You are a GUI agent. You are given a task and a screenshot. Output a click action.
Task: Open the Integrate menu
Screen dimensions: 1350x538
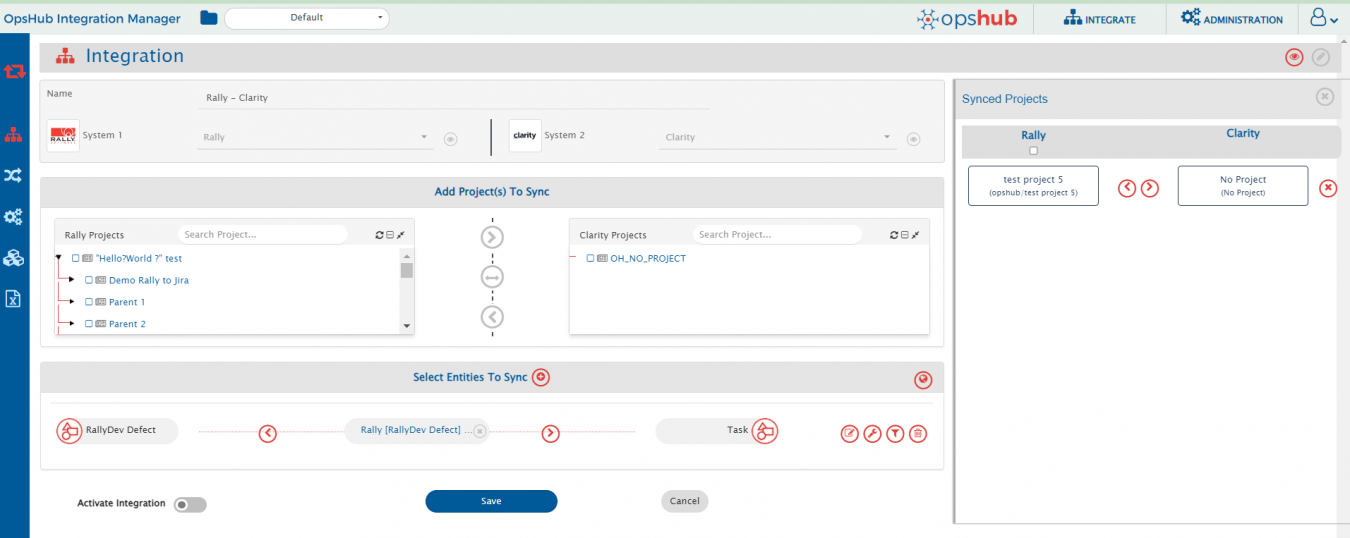(x=1099, y=19)
